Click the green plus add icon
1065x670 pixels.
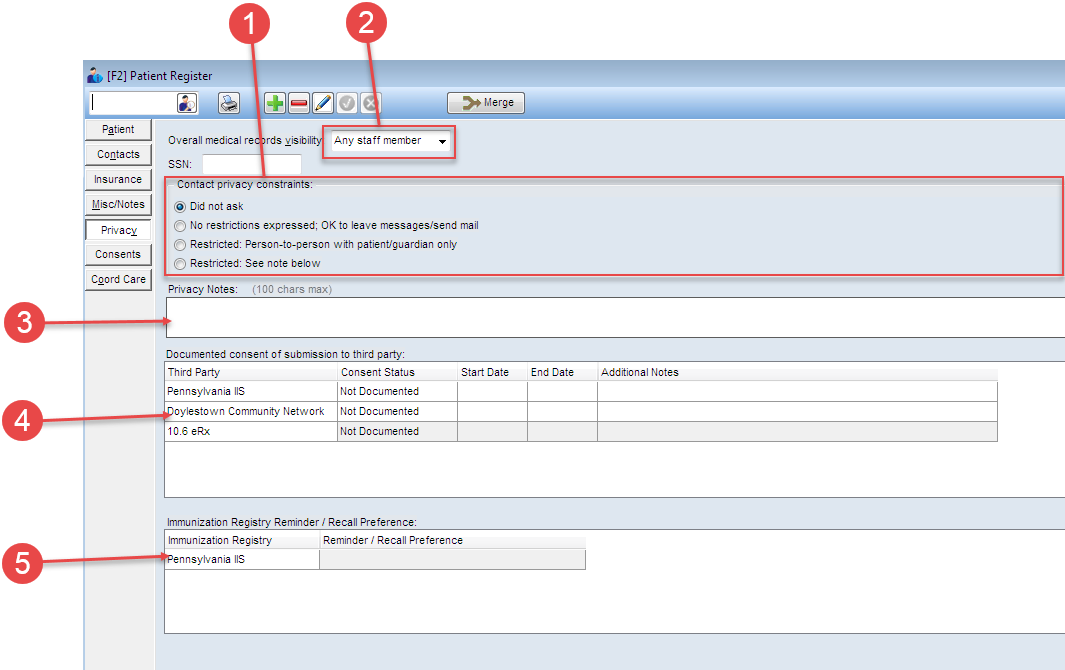coord(275,103)
